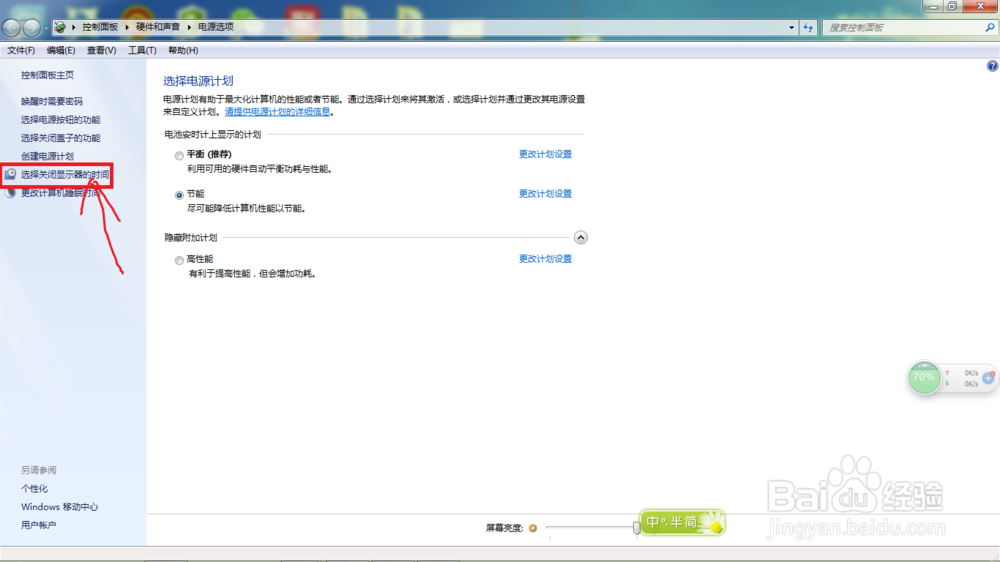
Task: Click the search magnifier icon
Action: [989, 27]
